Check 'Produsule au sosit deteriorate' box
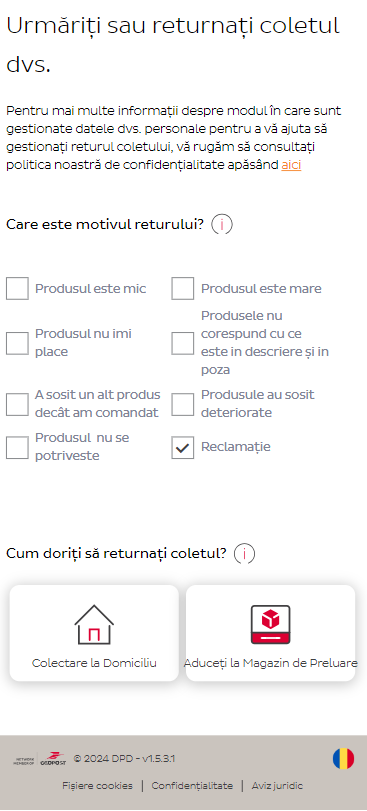 [182, 404]
